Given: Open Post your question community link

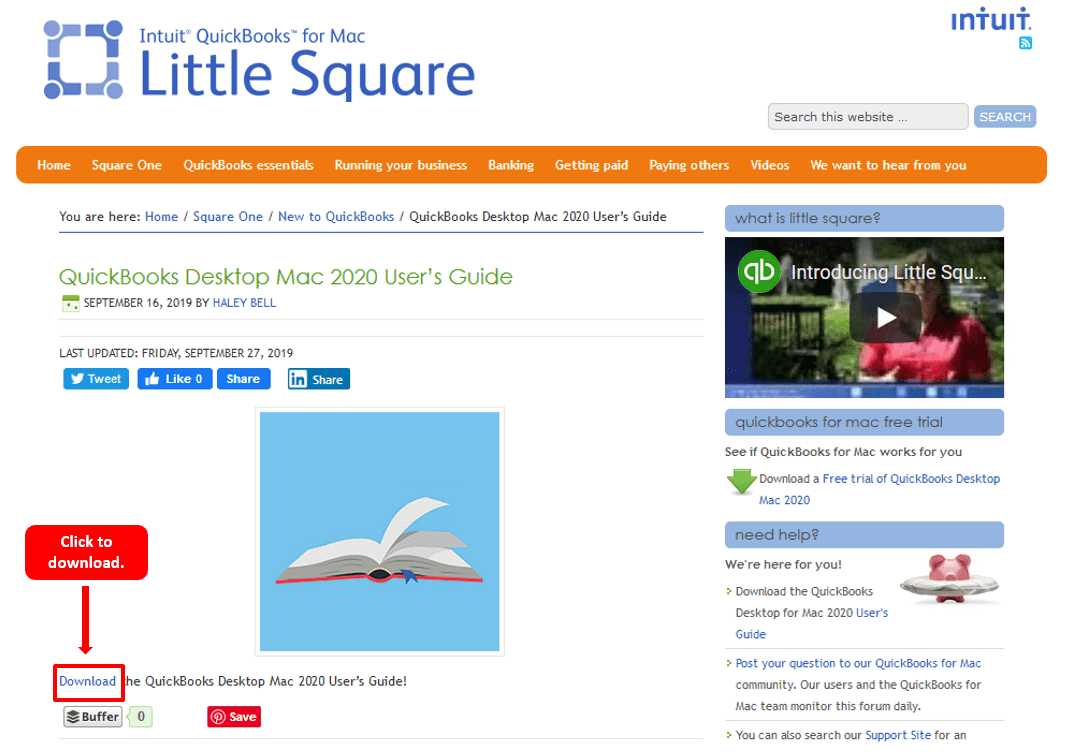Looking at the screenshot, I should (x=858, y=663).
